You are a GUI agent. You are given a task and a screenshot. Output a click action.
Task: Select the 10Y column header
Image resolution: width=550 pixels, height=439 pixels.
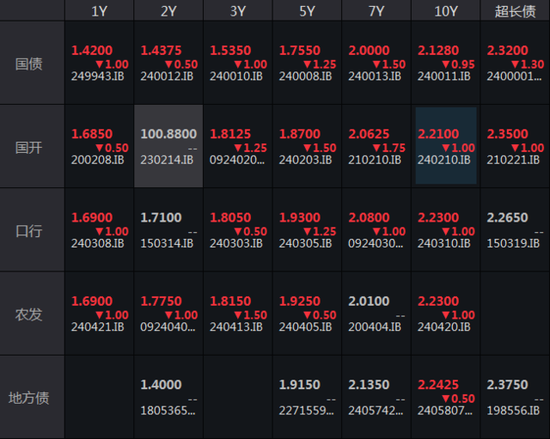click(x=445, y=11)
